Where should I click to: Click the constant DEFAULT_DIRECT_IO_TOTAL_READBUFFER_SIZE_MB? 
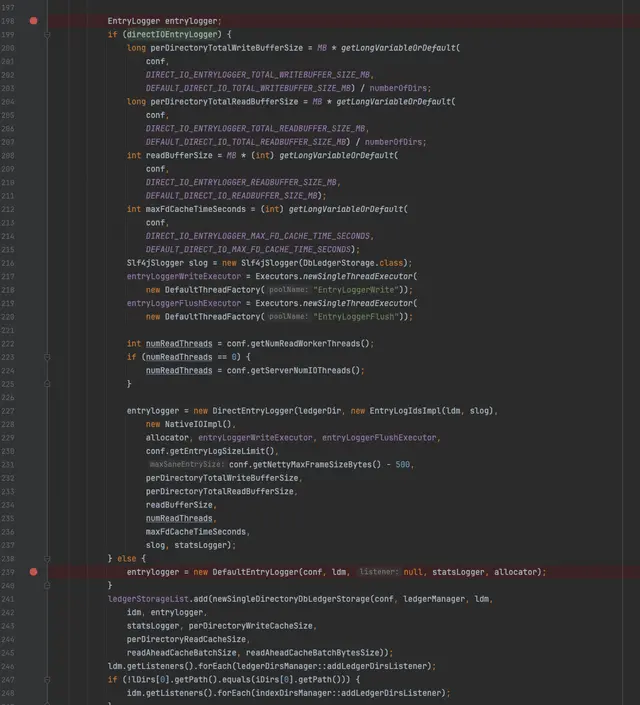coord(246,142)
